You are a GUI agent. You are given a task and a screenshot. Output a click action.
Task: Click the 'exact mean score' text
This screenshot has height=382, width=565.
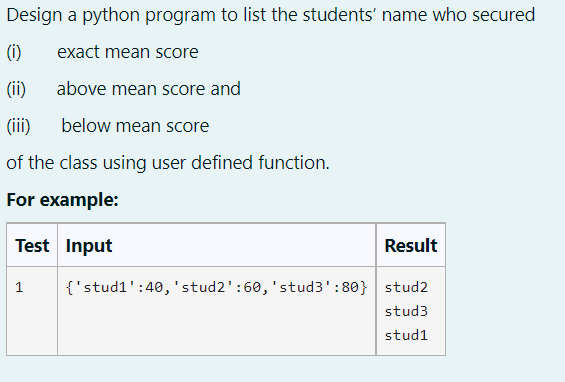128,52
